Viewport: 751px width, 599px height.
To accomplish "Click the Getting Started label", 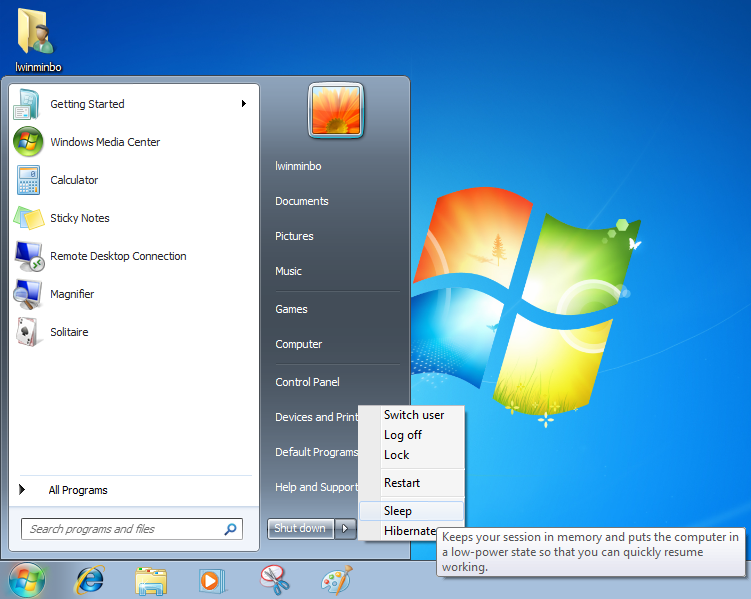I will 87,104.
